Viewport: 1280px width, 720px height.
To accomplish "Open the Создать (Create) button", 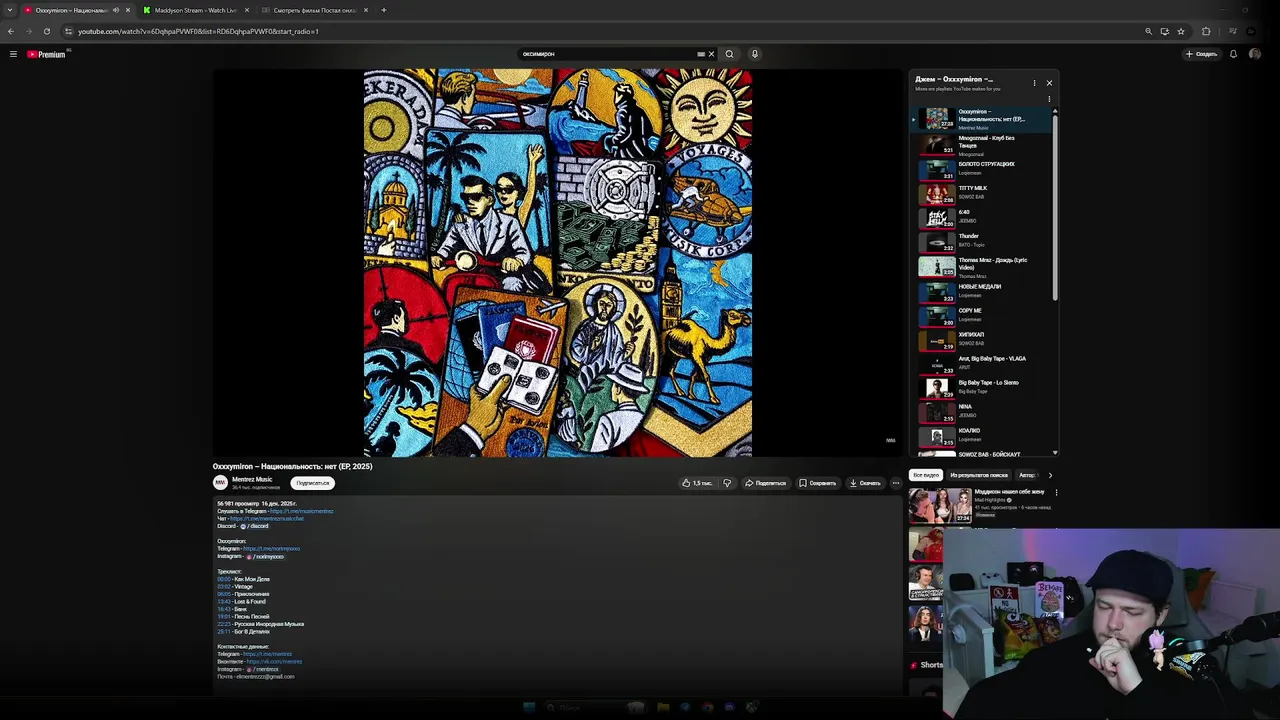I will 1201,54.
